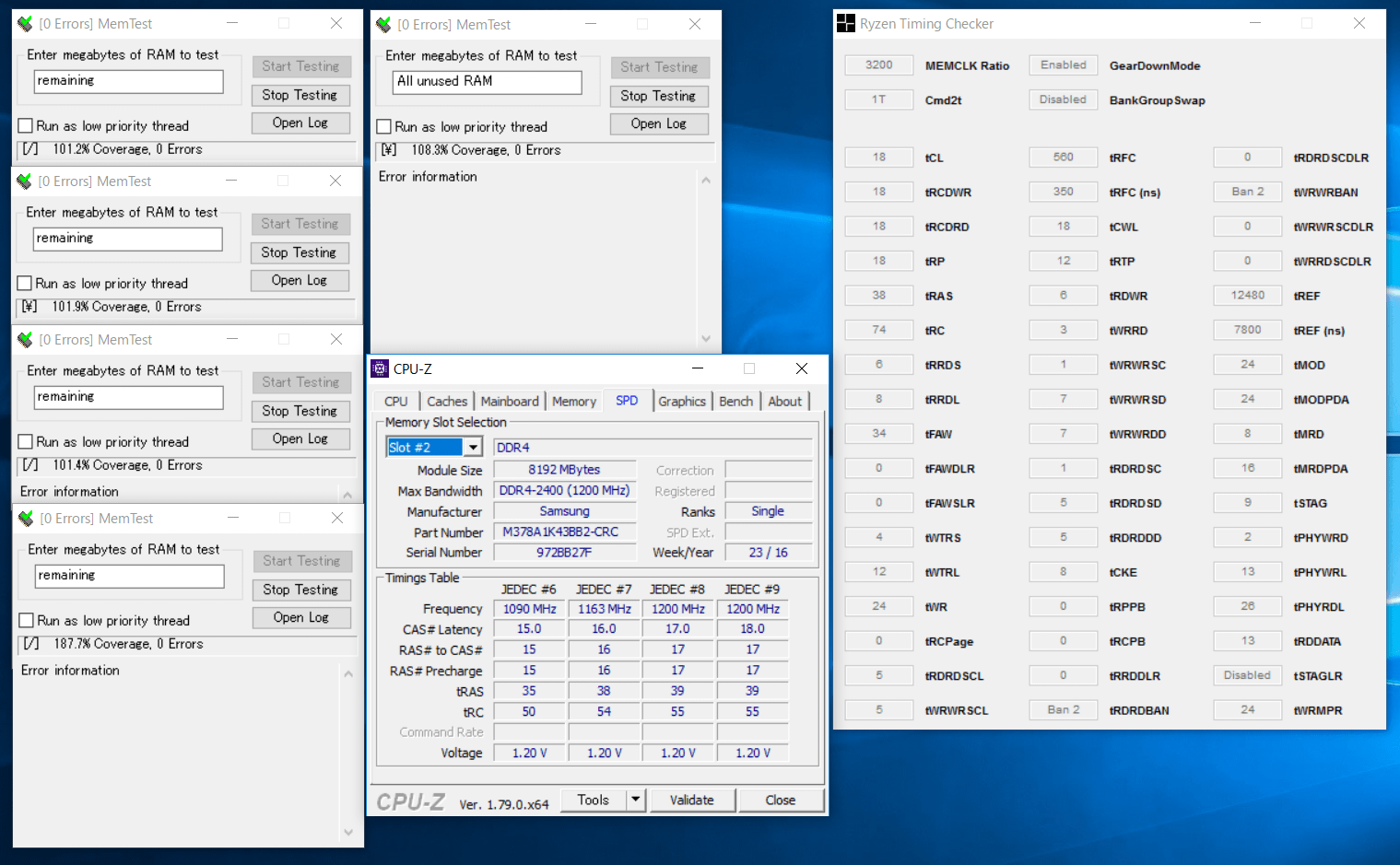
Task: Click the CPU-Z icon in its title bar
Action: point(380,368)
